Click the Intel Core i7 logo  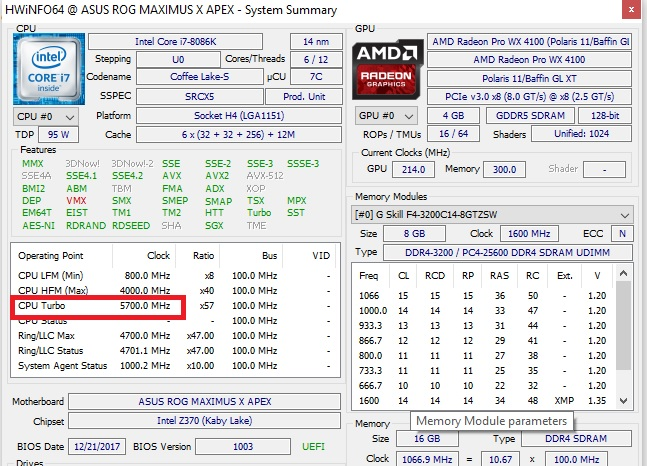point(49,69)
